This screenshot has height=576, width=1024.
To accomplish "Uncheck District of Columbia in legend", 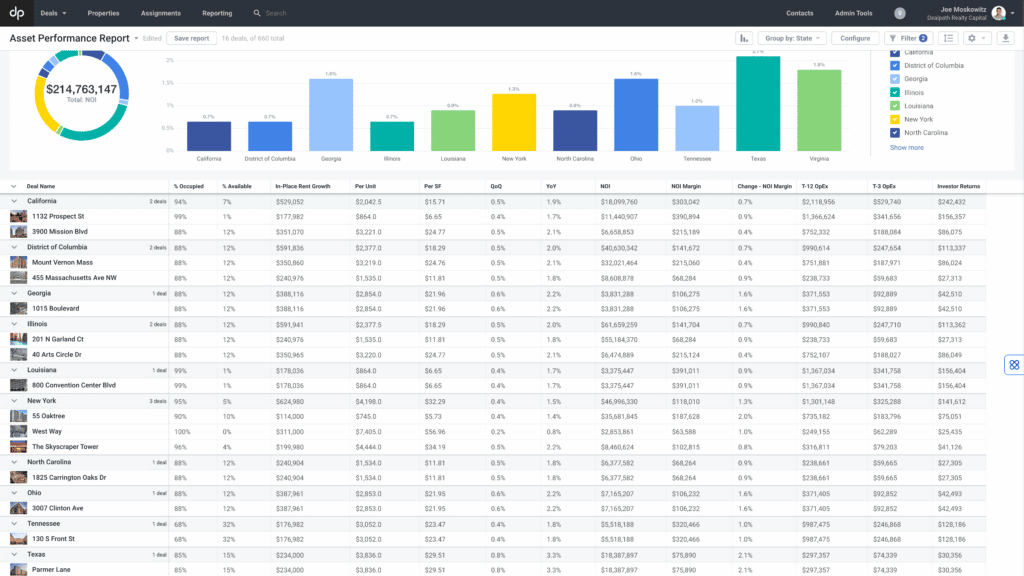I will [895, 65].
